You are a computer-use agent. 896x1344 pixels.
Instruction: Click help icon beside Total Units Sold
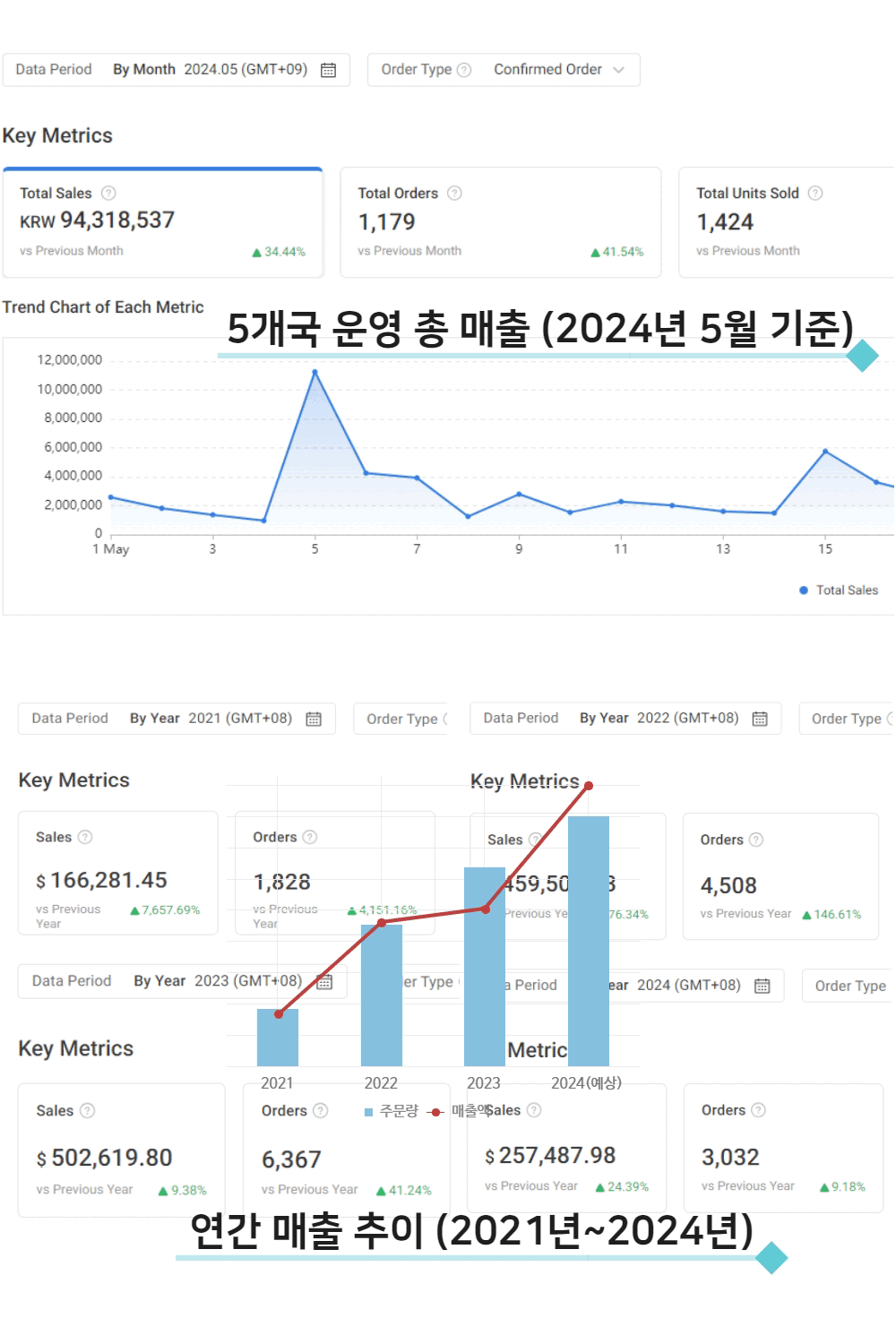[815, 193]
